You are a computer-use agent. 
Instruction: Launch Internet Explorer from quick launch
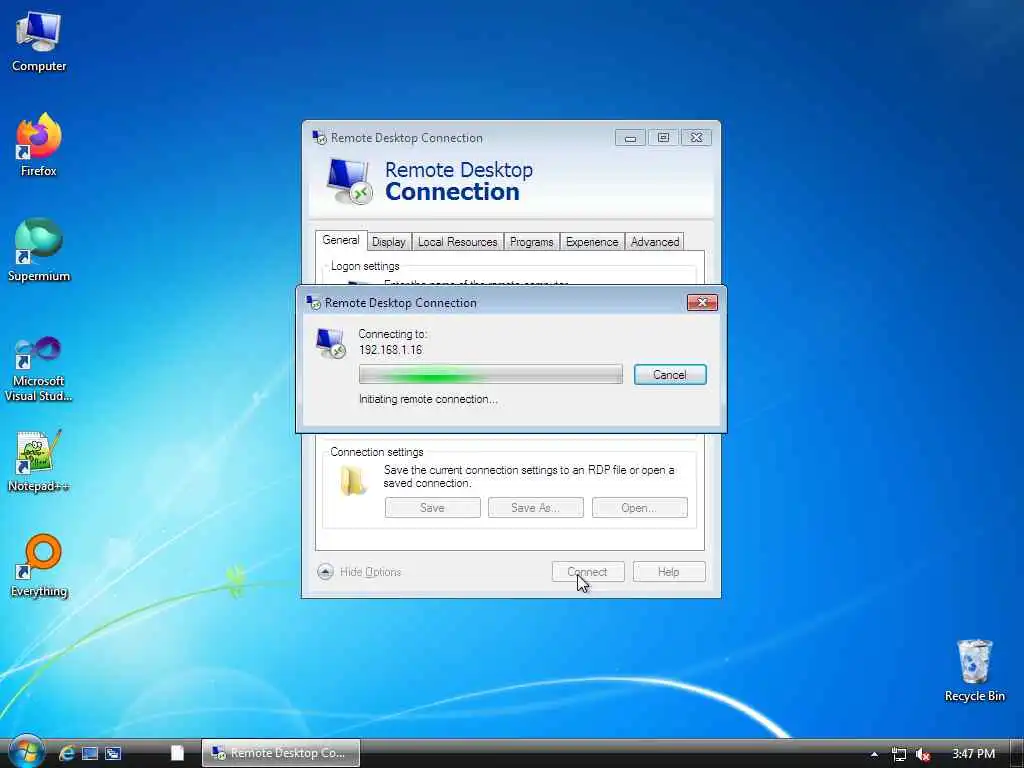coord(67,753)
